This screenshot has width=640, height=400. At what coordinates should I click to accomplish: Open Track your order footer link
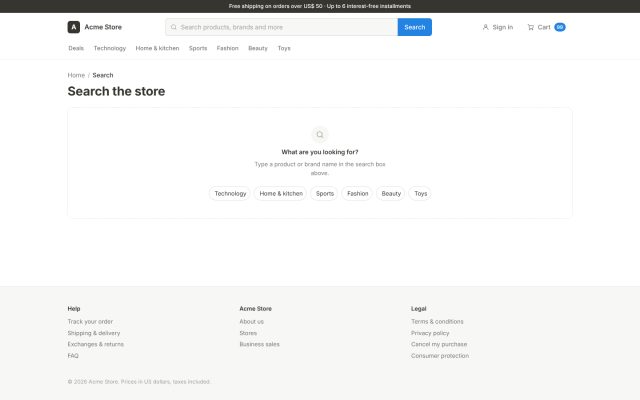(90, 322)
